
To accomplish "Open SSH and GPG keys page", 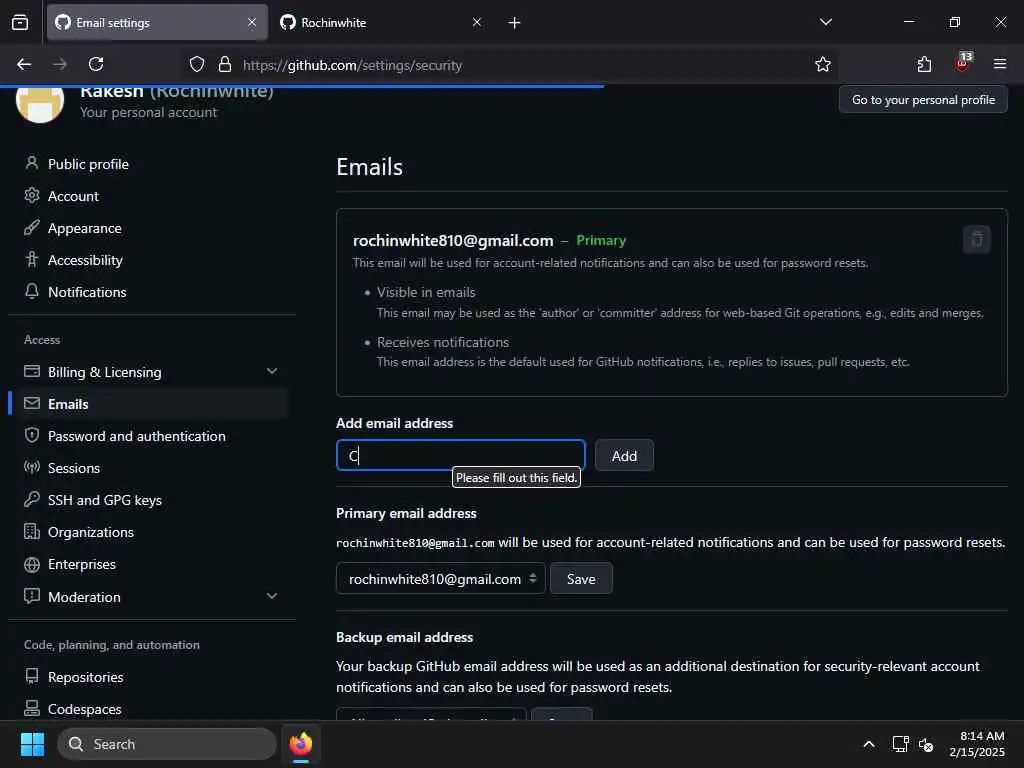I will click(x=104, y=500).
